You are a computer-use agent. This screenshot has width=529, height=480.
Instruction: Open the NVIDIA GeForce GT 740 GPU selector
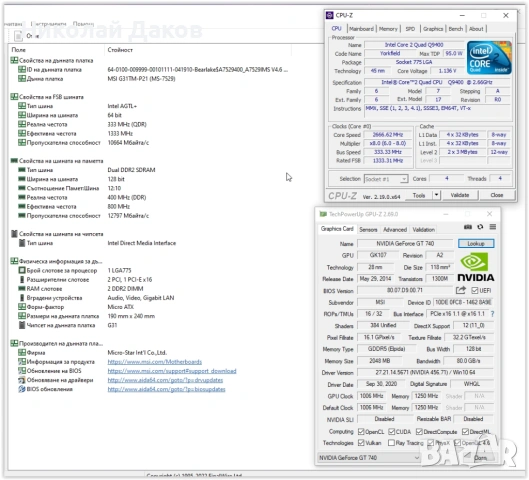point(369,458)
